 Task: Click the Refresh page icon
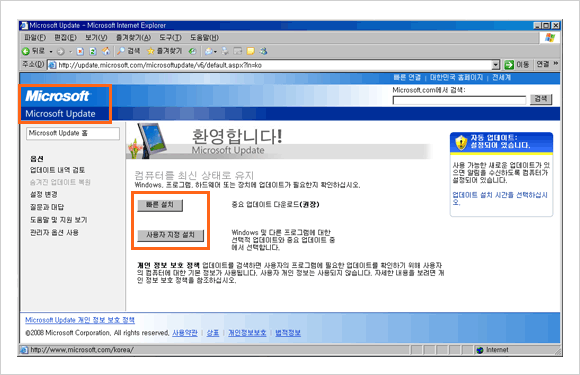point(93,51)
